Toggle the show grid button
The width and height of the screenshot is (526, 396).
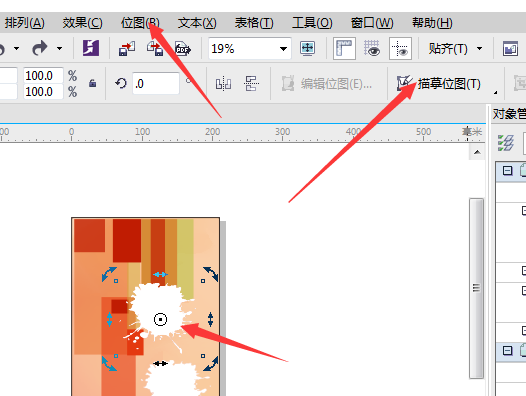click(x=372, y=49)
